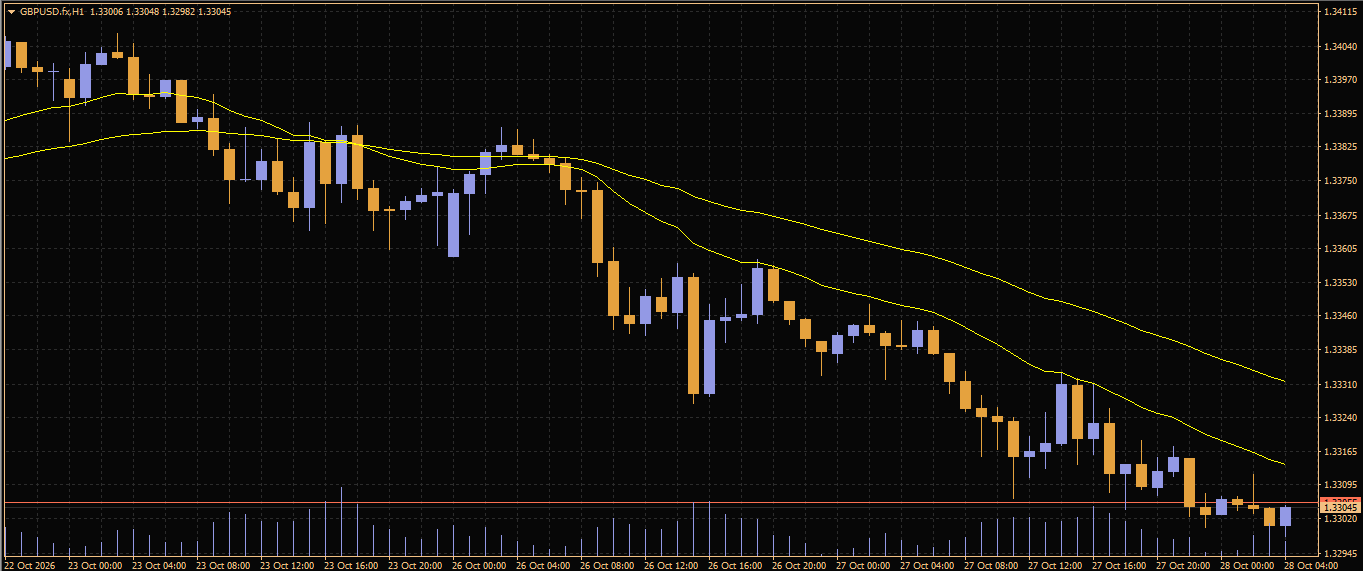Viewport: 1363px width, 571px height.
Task: Click the highlighted current price 1.33045 label
Action: (x=1339, y=508)
